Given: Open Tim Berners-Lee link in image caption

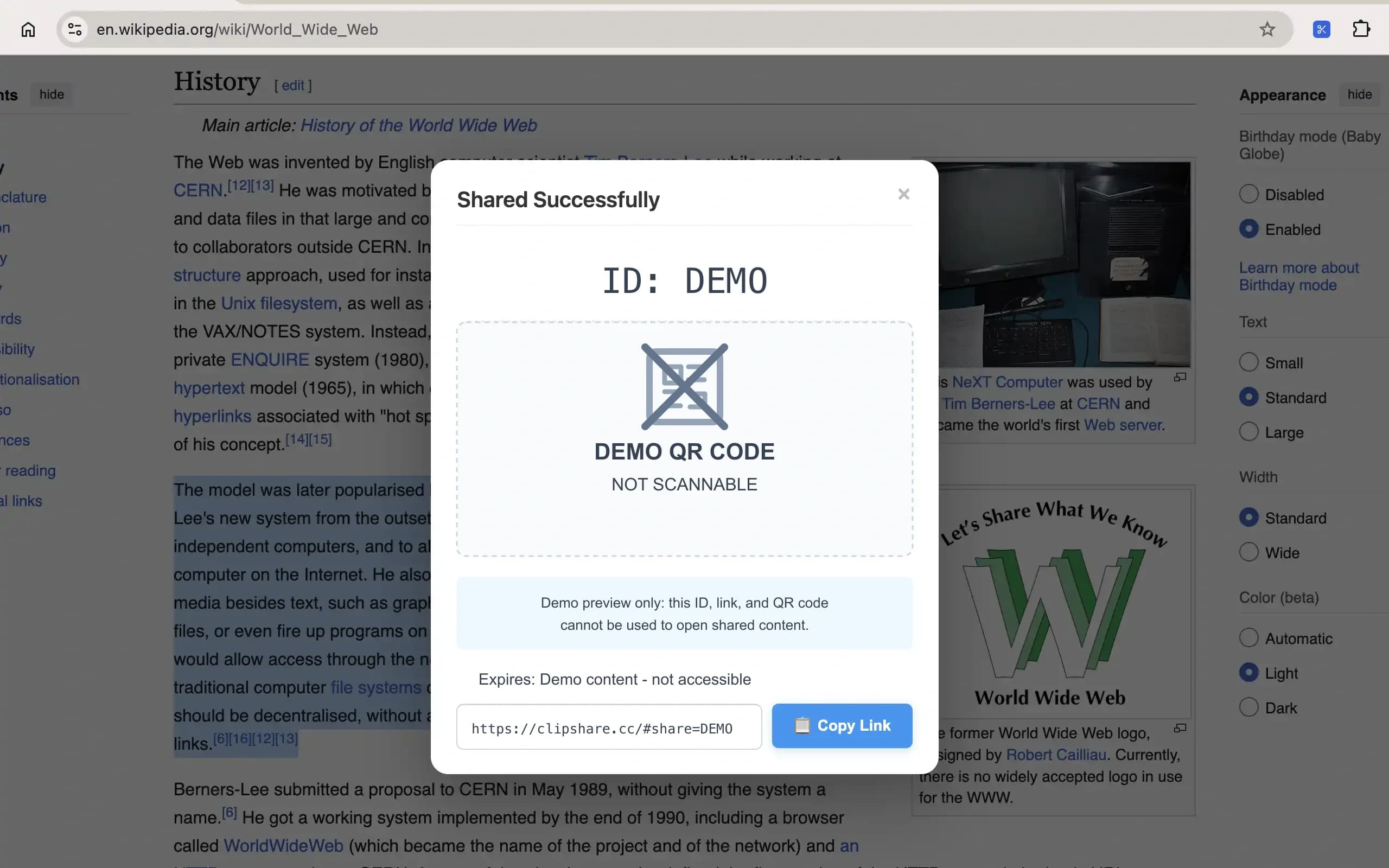Looking at the screenshot, I should click(x=999, y=404).
